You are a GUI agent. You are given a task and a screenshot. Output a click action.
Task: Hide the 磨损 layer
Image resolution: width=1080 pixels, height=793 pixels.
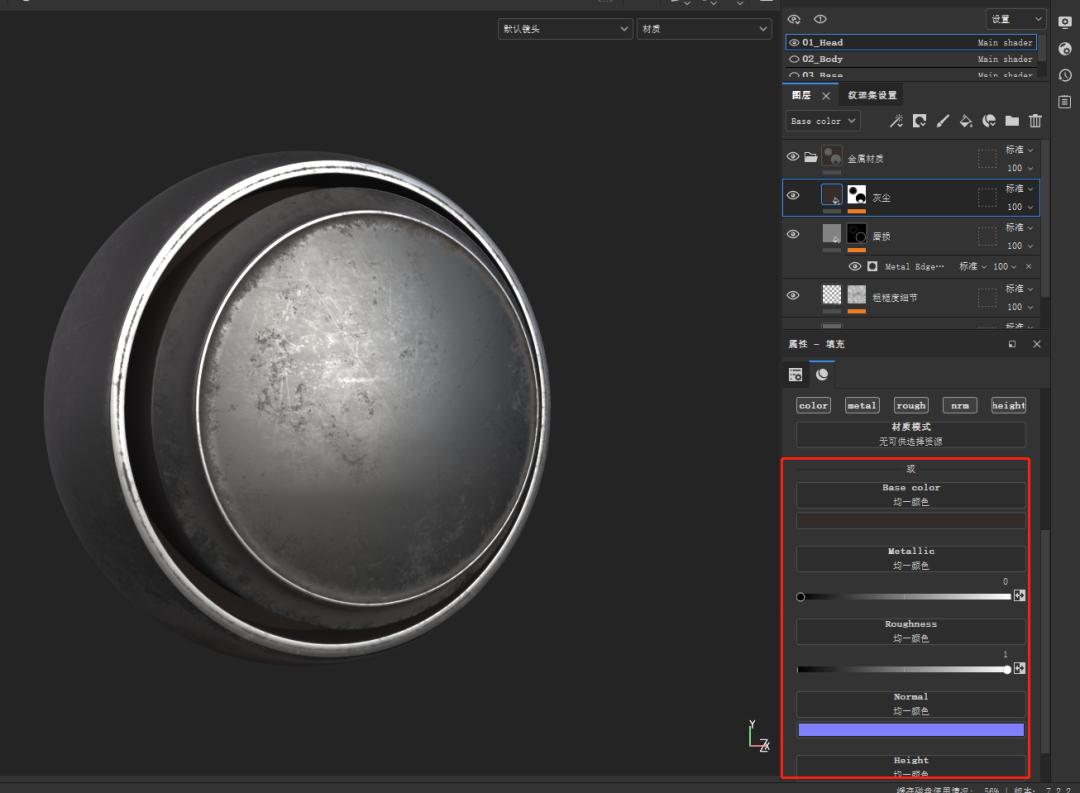click(x=793, y=234)
